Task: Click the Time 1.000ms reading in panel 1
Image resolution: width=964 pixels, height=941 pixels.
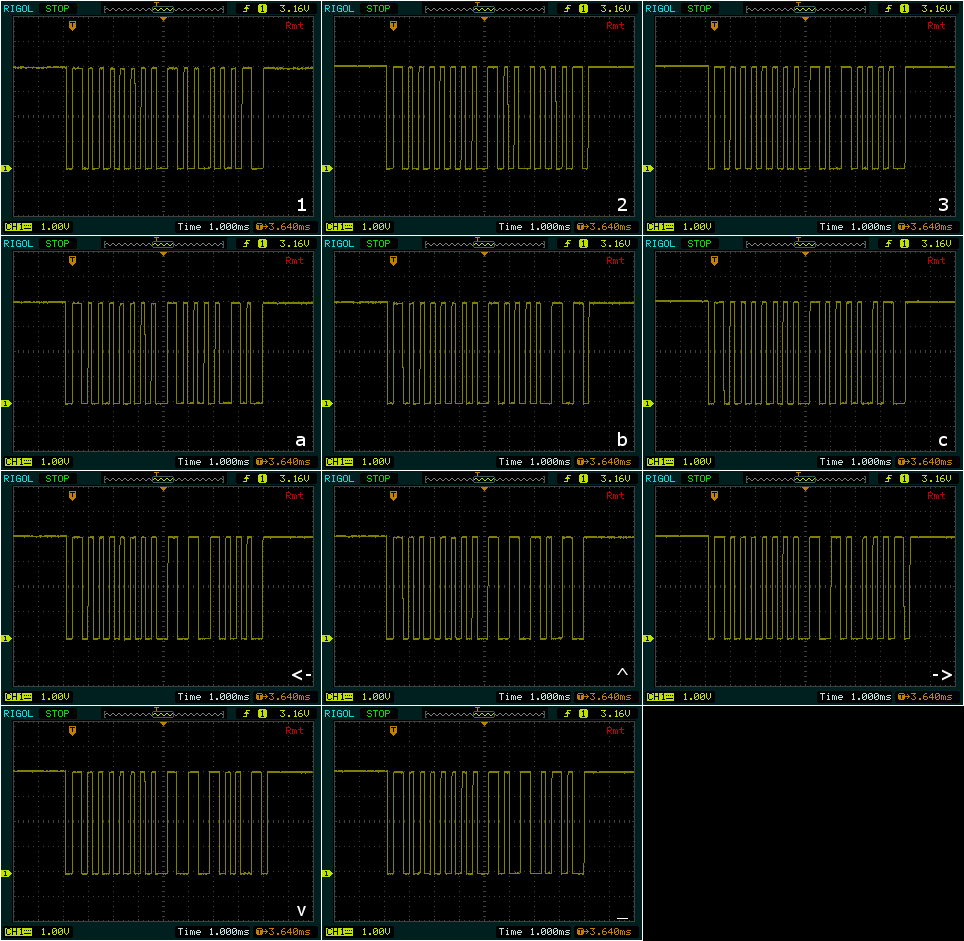Action: click(213, 227)
